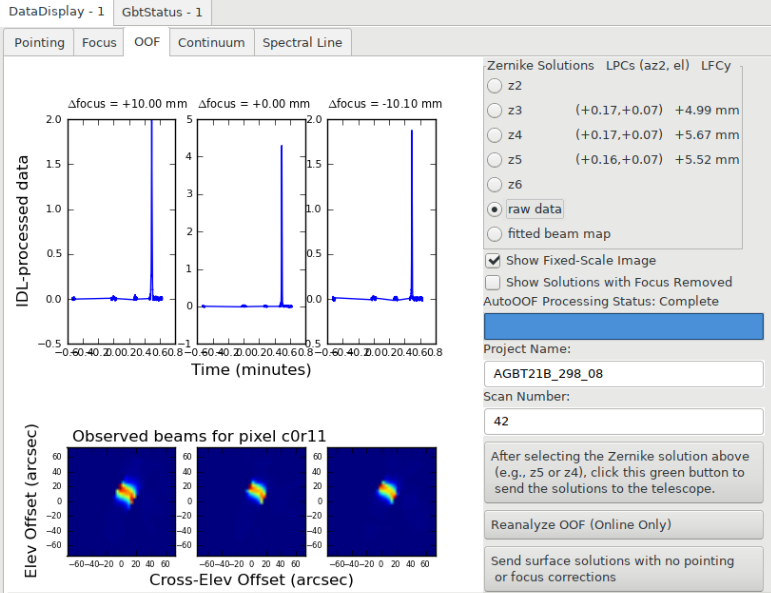The width and height of the screenshot is (771, 593).
Task: Click the Cross-Elev Offset (arcsec) axis label
Action: coord(251,580)
